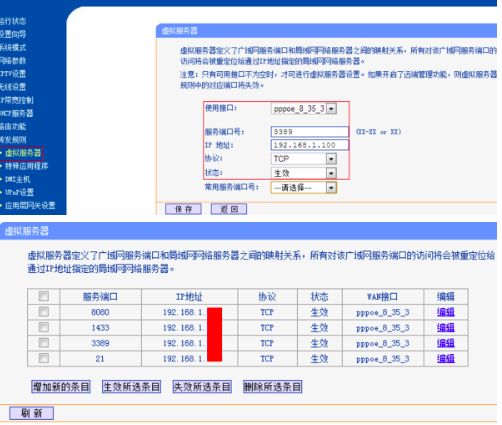The image size is (502, 425).
Task: Select the checkbox for port 1433 row
Action: point(44,327)
